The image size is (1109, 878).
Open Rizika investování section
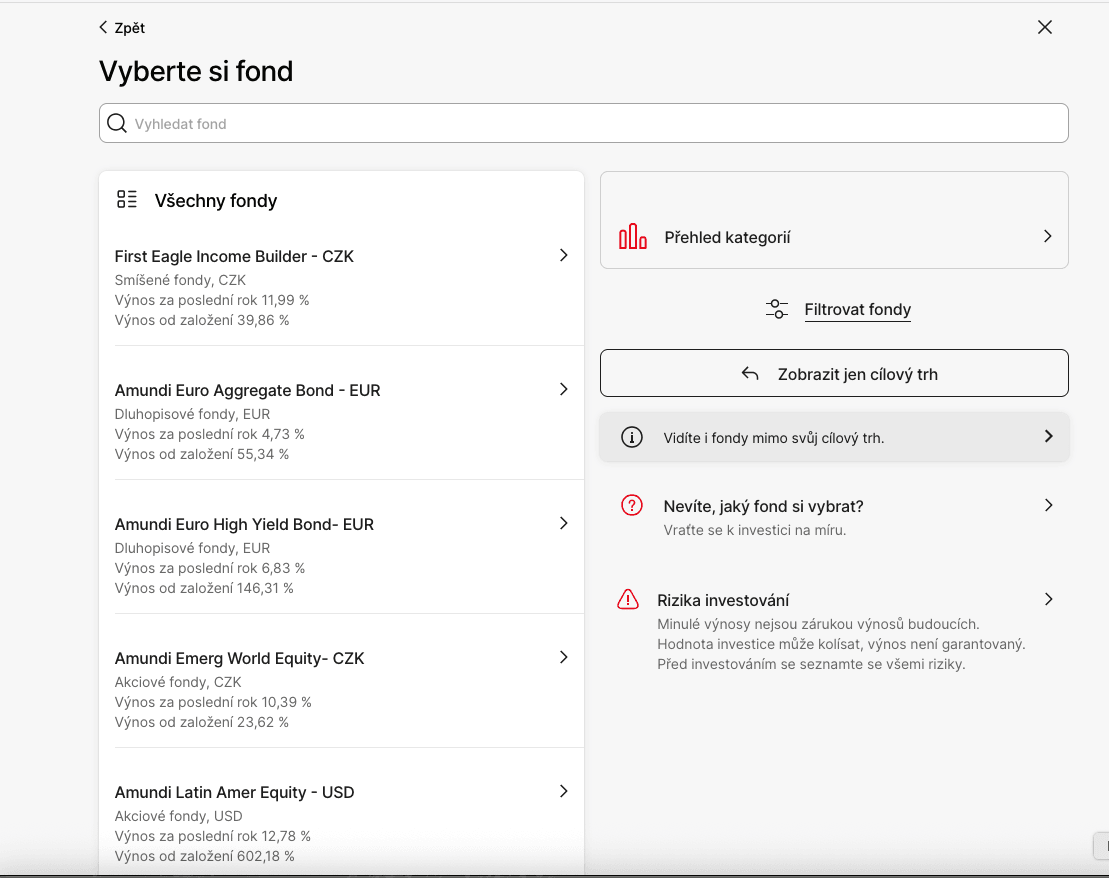(x=834, y=631)
